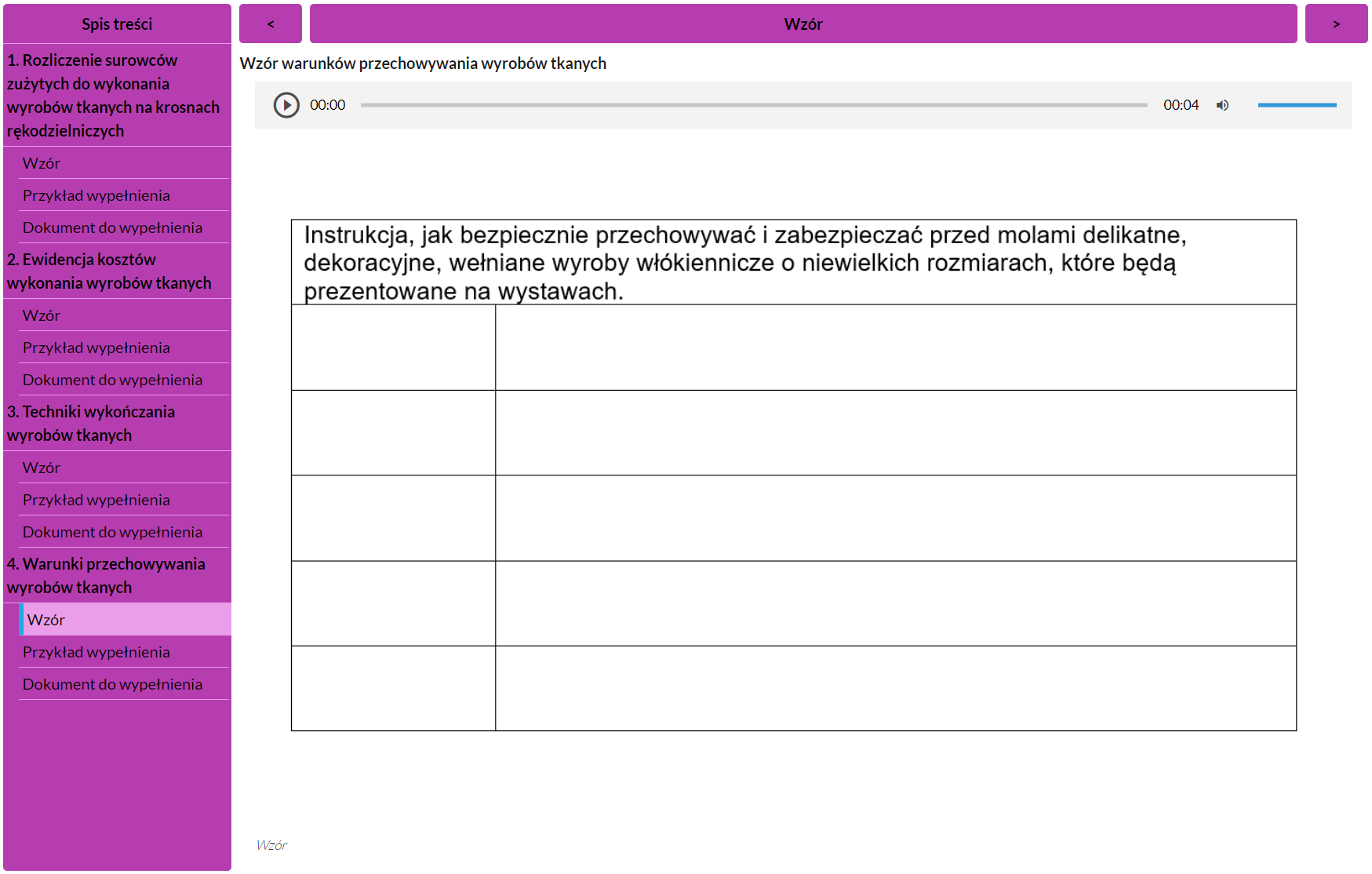Seek on the audio progress bar
This screenshot has width=1372, height=874.
[x=753, y=105]
